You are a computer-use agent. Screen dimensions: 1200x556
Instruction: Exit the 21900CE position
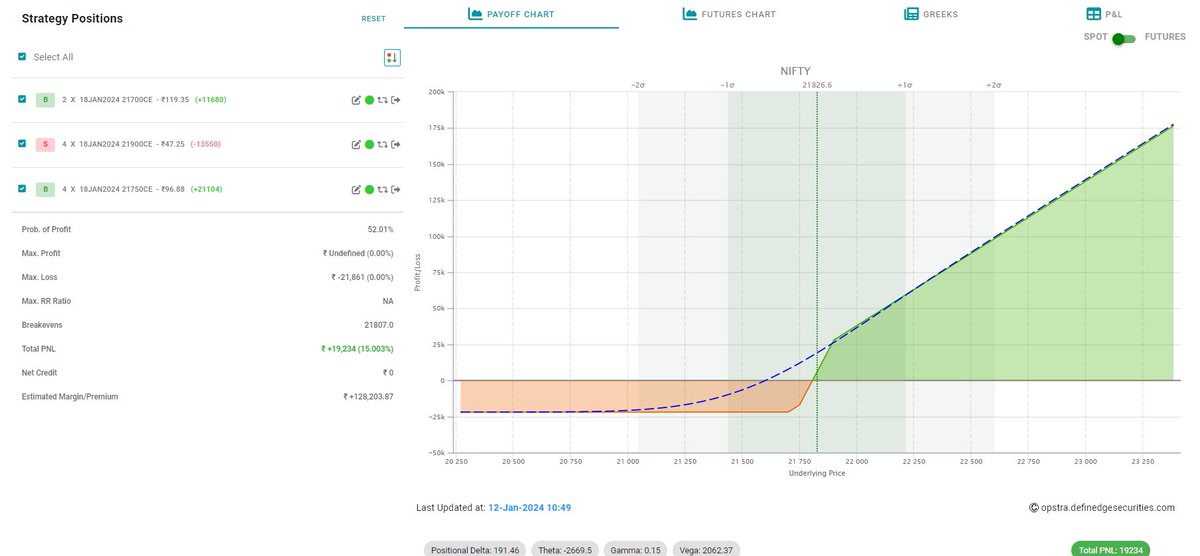[x=395, y=145]
